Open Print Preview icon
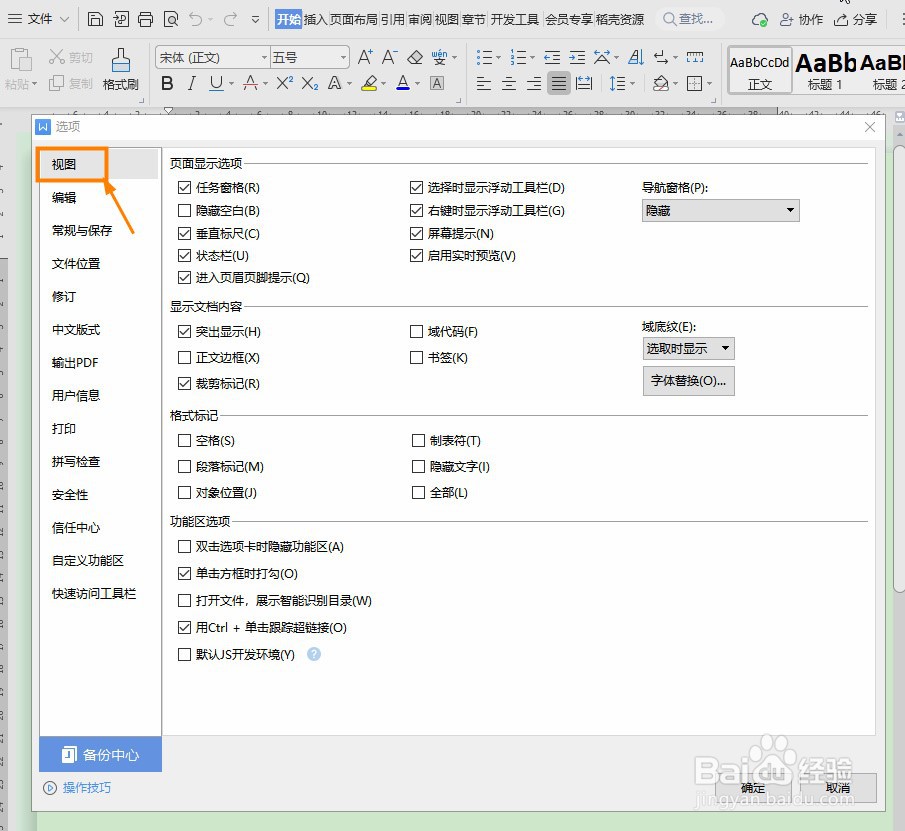Viewport: 905px width, 831px height. click(171, 20)
